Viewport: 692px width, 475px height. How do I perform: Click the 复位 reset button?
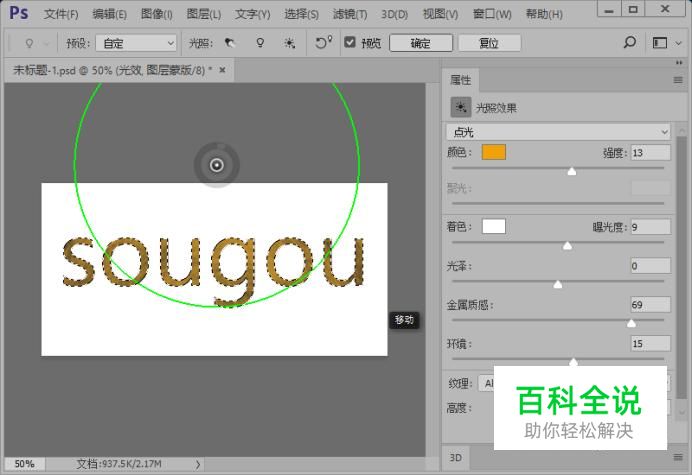(x=489, y=43)
